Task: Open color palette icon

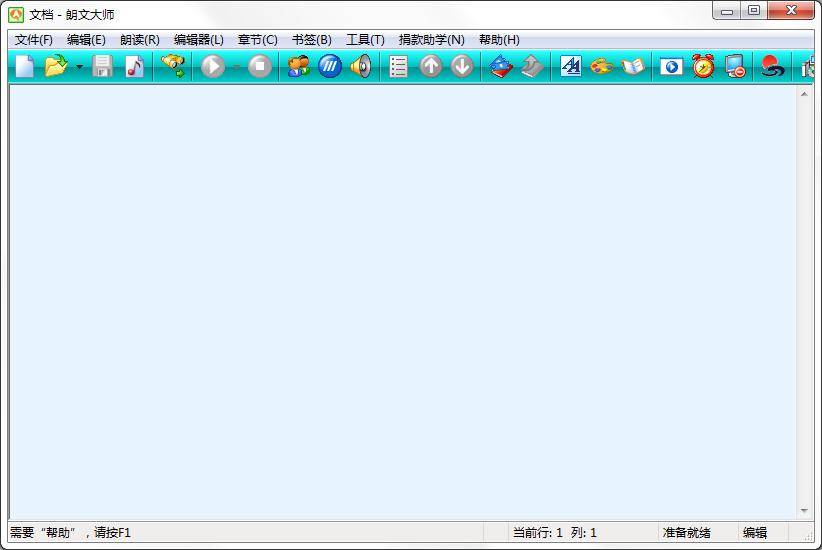Action: pyautogui.click(x=602, y=67)
